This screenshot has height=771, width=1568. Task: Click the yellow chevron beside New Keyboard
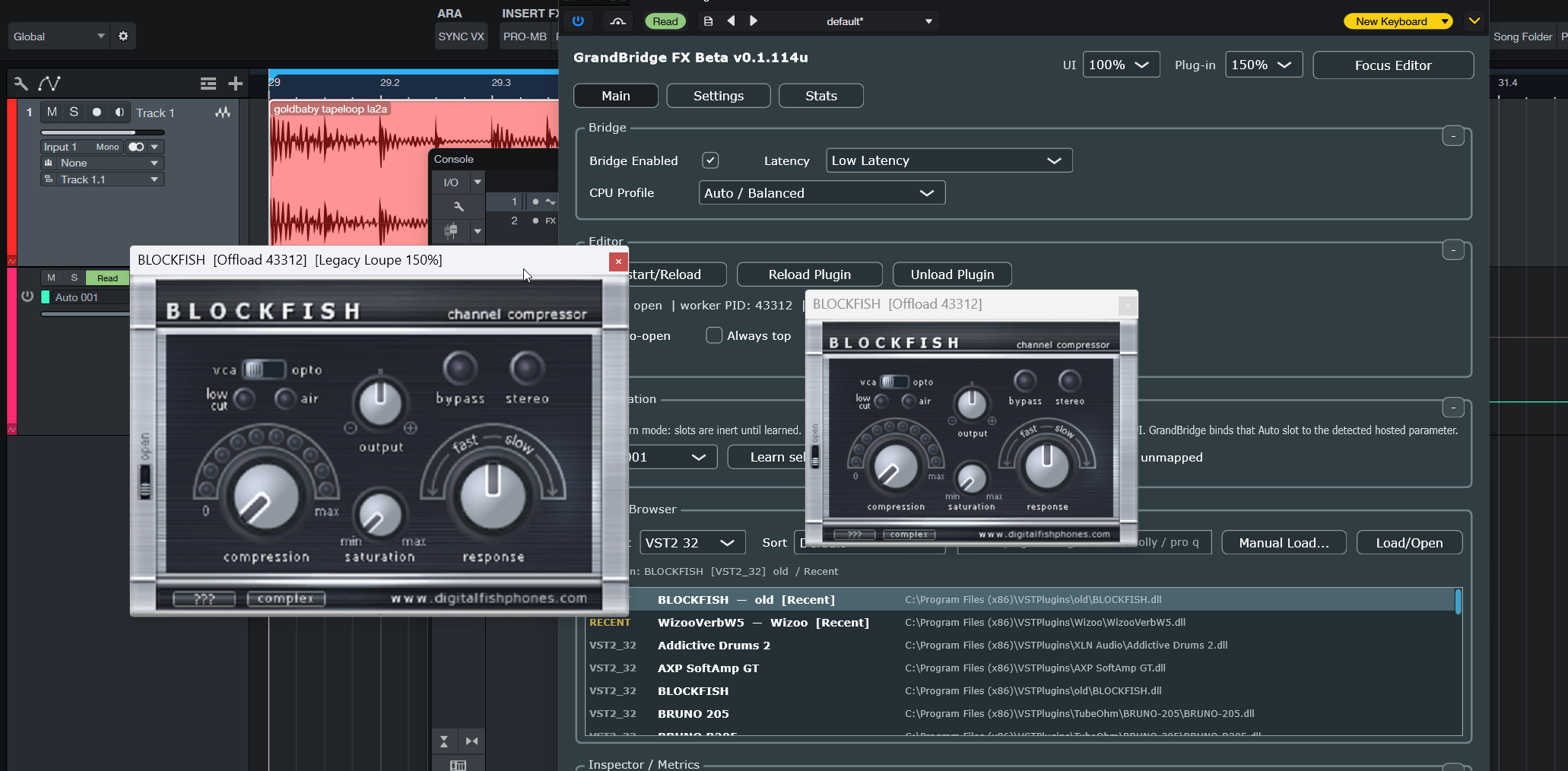point(1474,21)
